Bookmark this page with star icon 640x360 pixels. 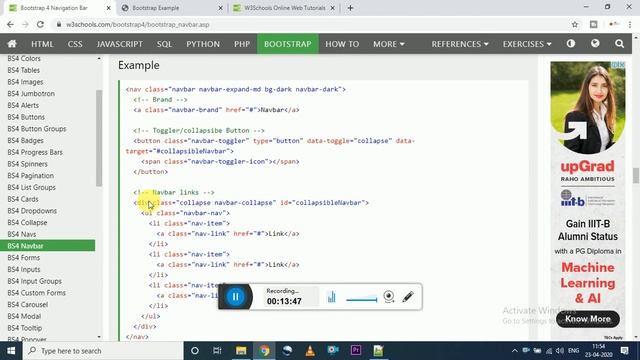pos(575,24)
